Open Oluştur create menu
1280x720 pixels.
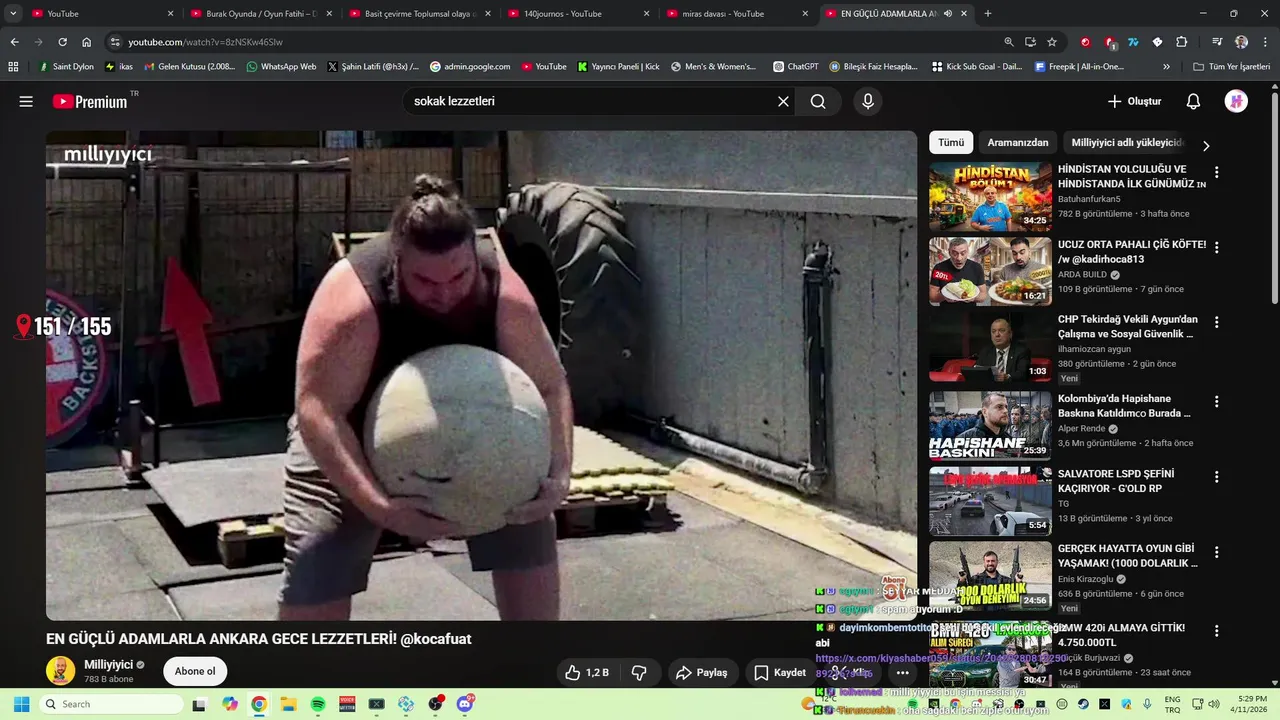coord(1134,101)
